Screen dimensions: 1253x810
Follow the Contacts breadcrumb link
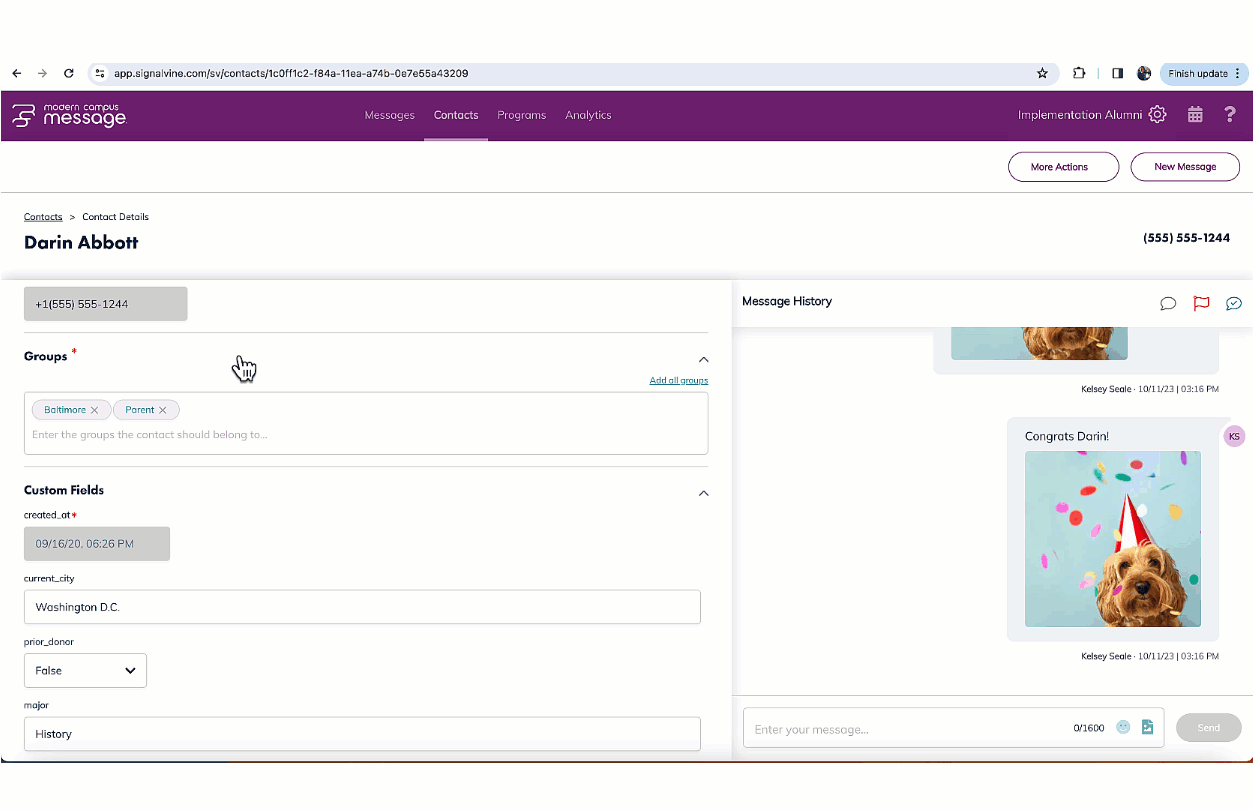(x=43, y=217)
